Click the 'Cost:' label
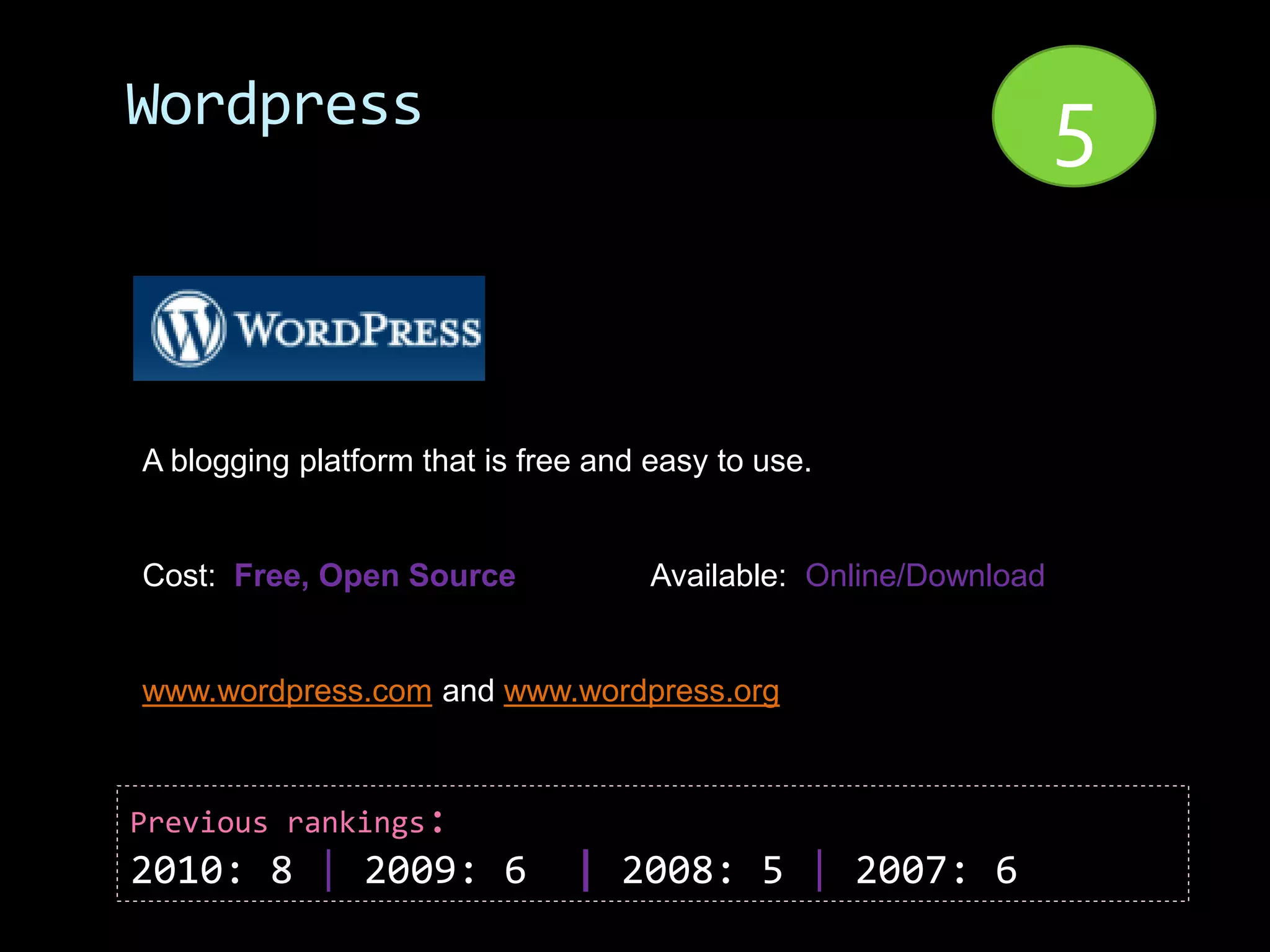1270x952 pixels. point(179,575)
